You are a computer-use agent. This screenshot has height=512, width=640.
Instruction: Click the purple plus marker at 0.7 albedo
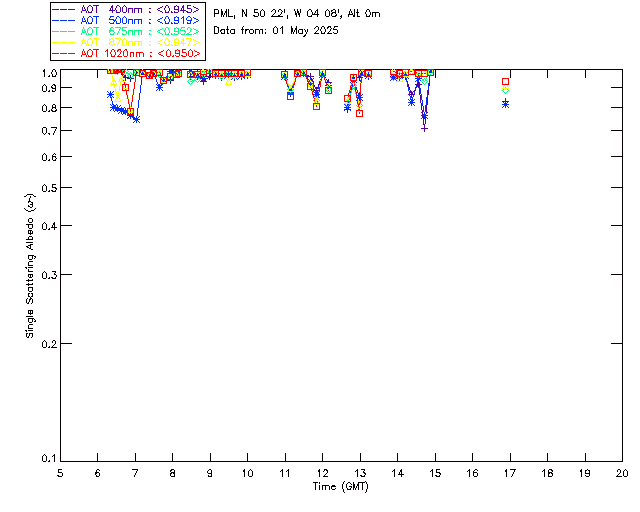point(424,129)
